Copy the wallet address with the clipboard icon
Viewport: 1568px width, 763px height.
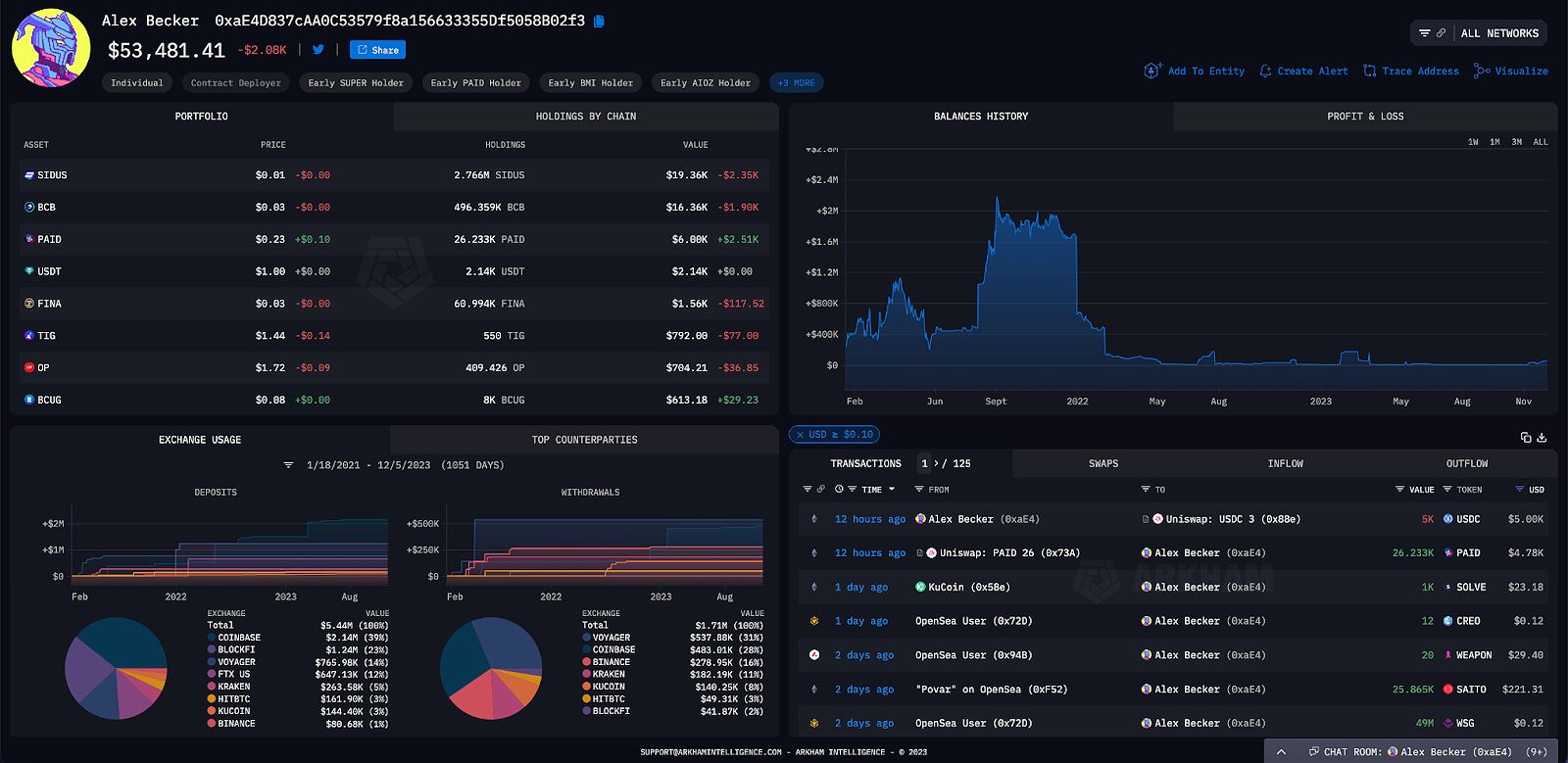[x=599, y=21]
